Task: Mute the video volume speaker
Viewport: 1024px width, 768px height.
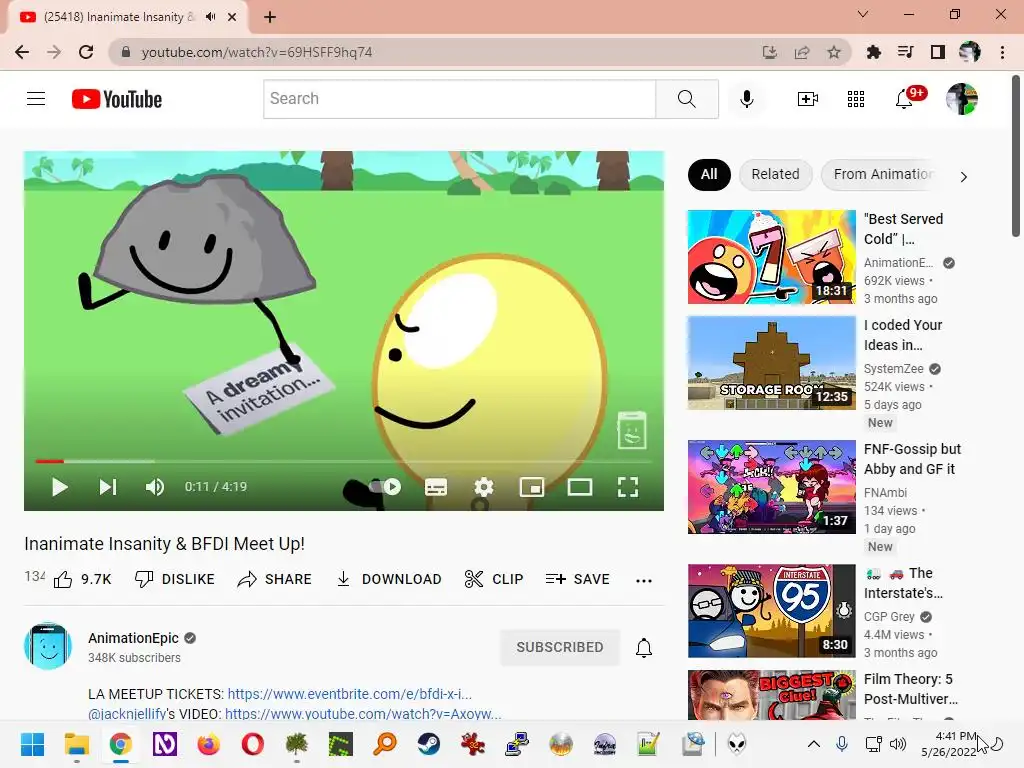Action: 155,487
